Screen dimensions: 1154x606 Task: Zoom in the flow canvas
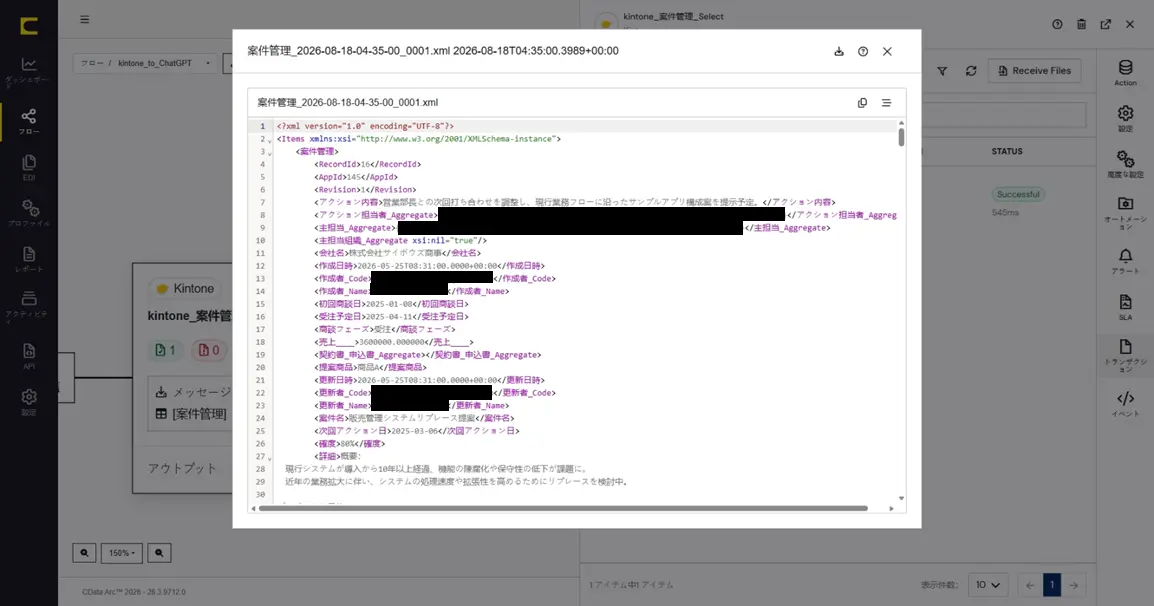159,553
